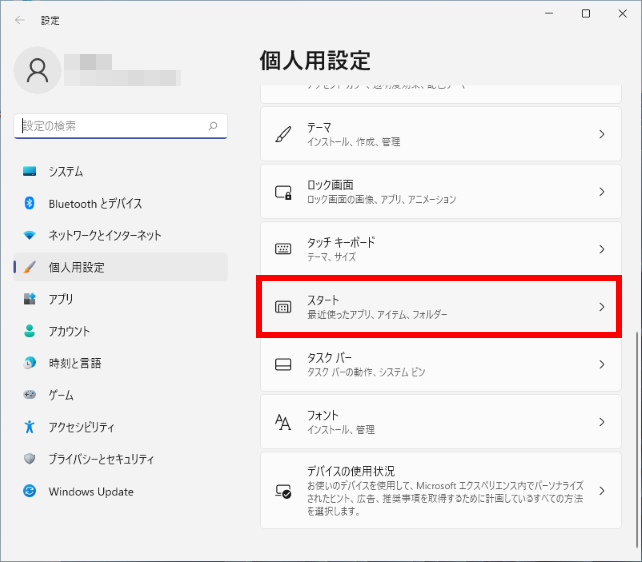
Task: Click the アカウント person icon
Action: point(29,331)
